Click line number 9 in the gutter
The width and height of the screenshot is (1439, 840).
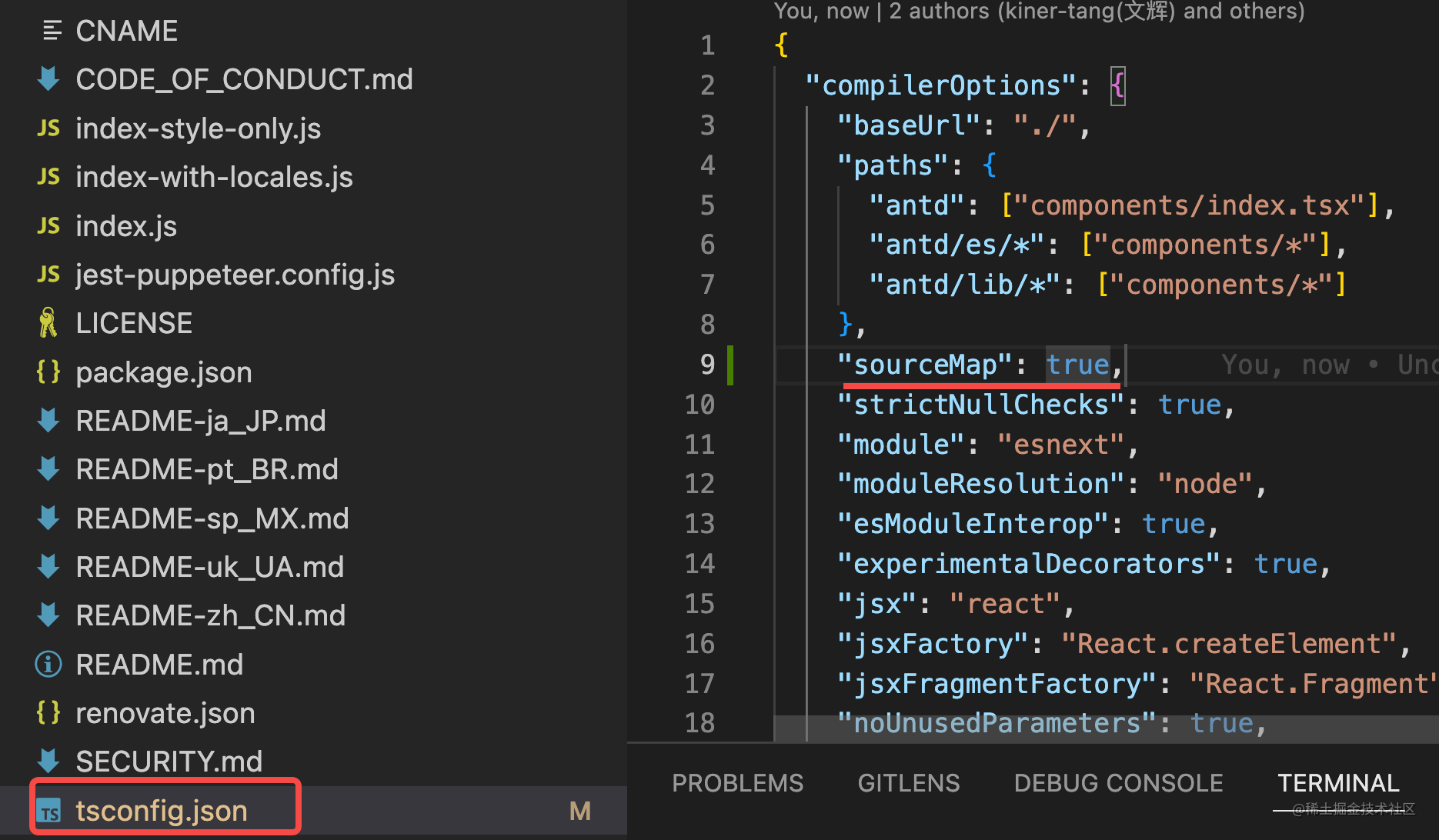[707, 365]
